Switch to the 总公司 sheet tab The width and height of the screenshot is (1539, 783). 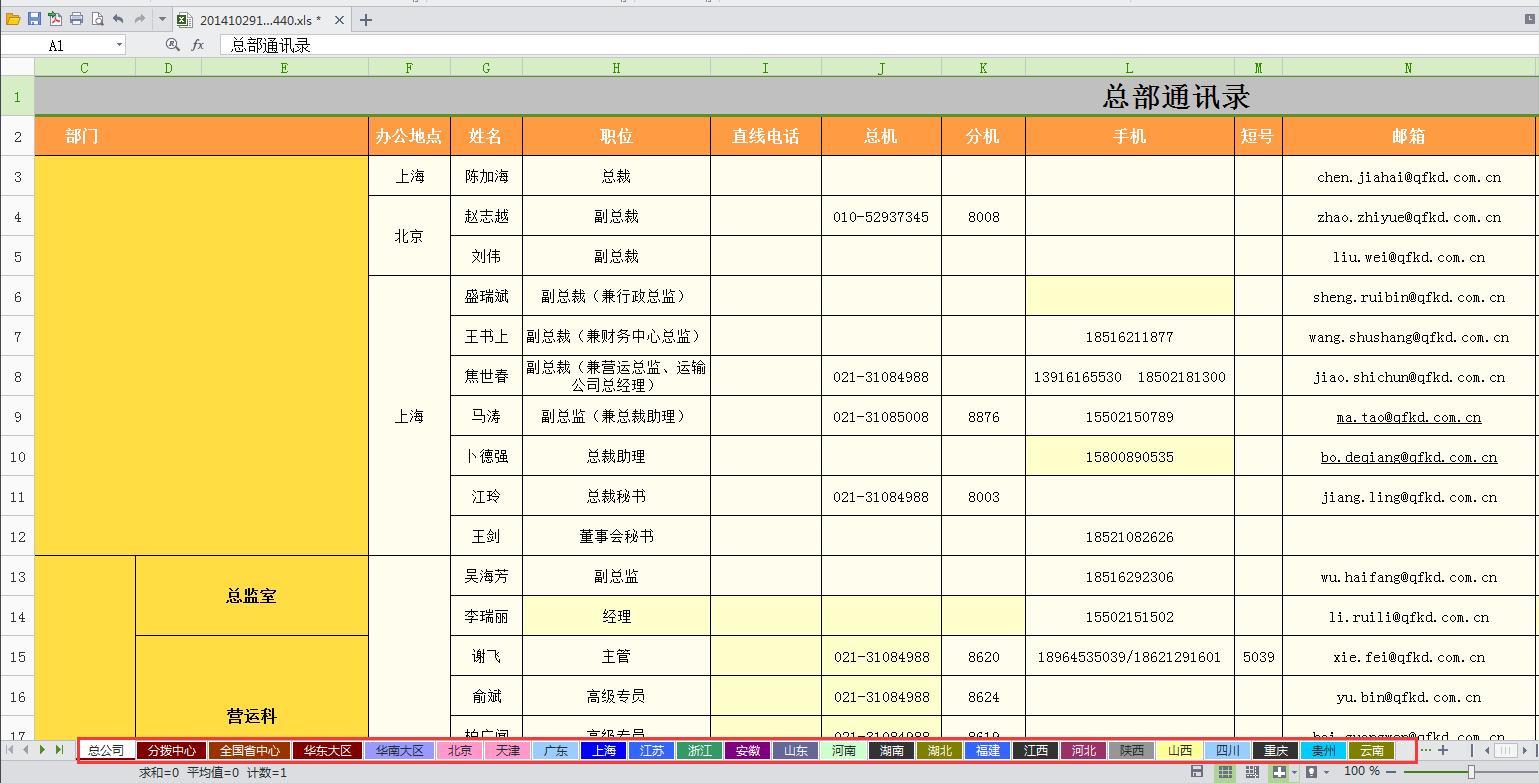(x=106, y=750)
